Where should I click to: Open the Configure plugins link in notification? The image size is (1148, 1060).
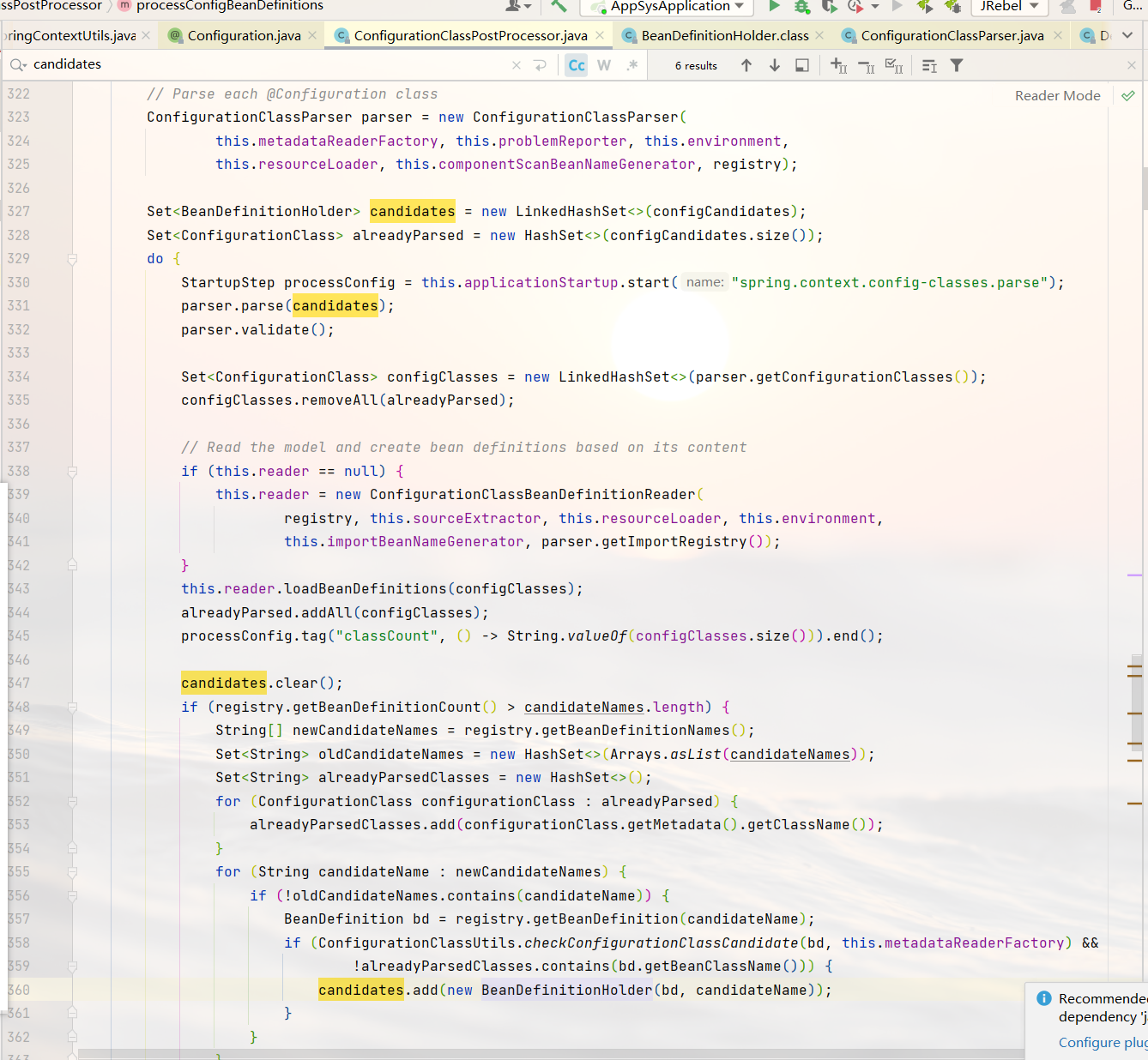pyautogui.click(x=1103, y=1042)
